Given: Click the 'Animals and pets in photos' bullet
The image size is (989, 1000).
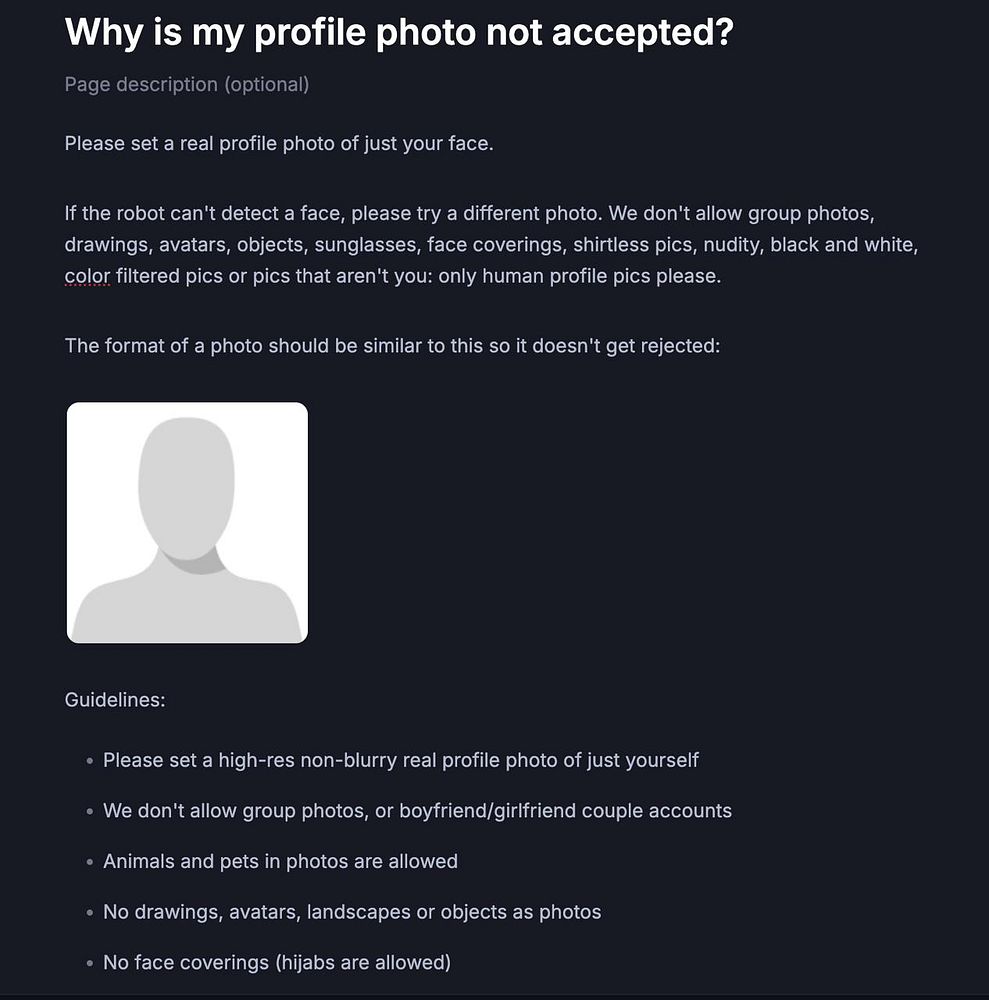Looking at the screenshot, I should [281, 861].
